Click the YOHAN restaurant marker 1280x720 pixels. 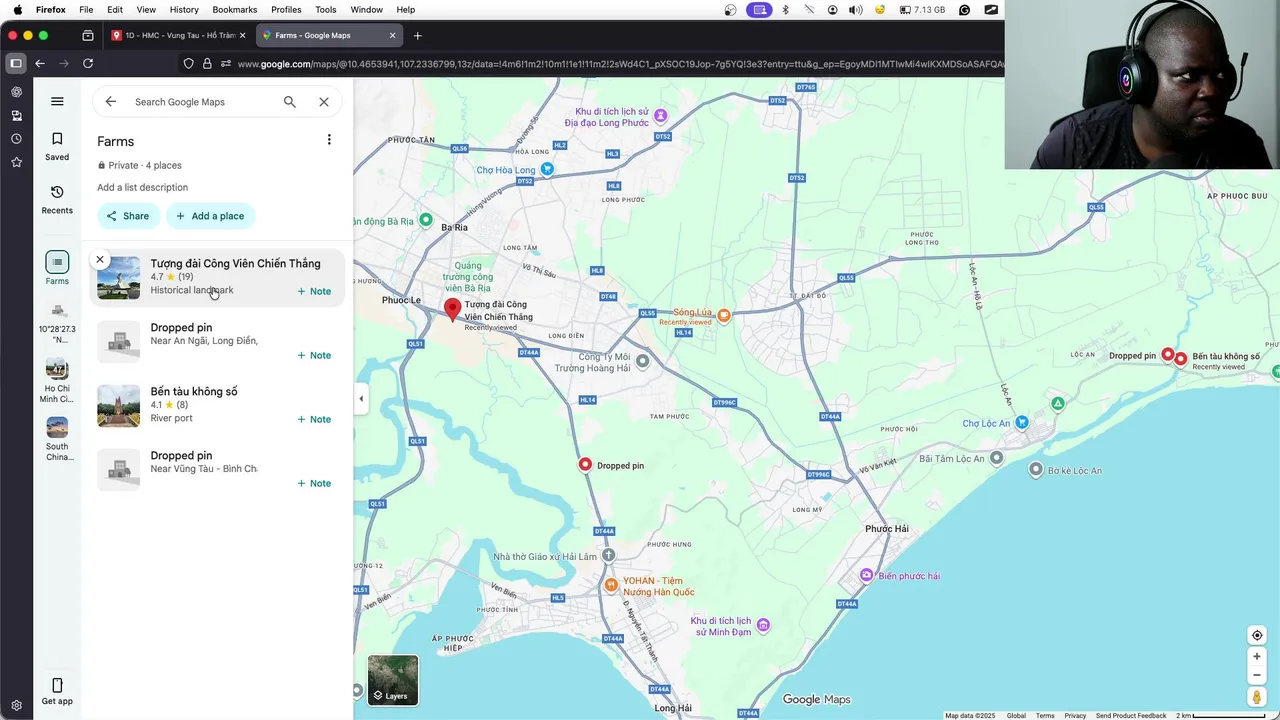tap(610, 584)
